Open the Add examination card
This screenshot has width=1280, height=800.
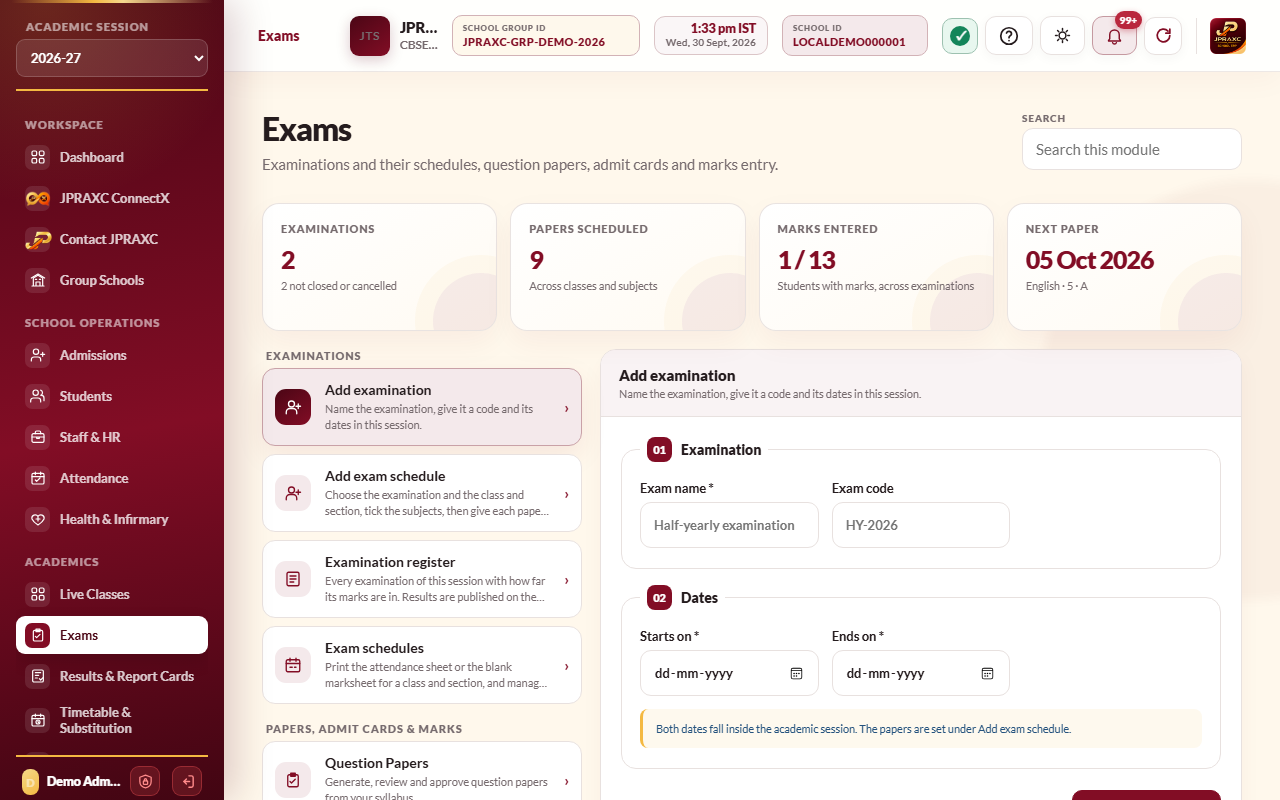[x=422, y=407]
